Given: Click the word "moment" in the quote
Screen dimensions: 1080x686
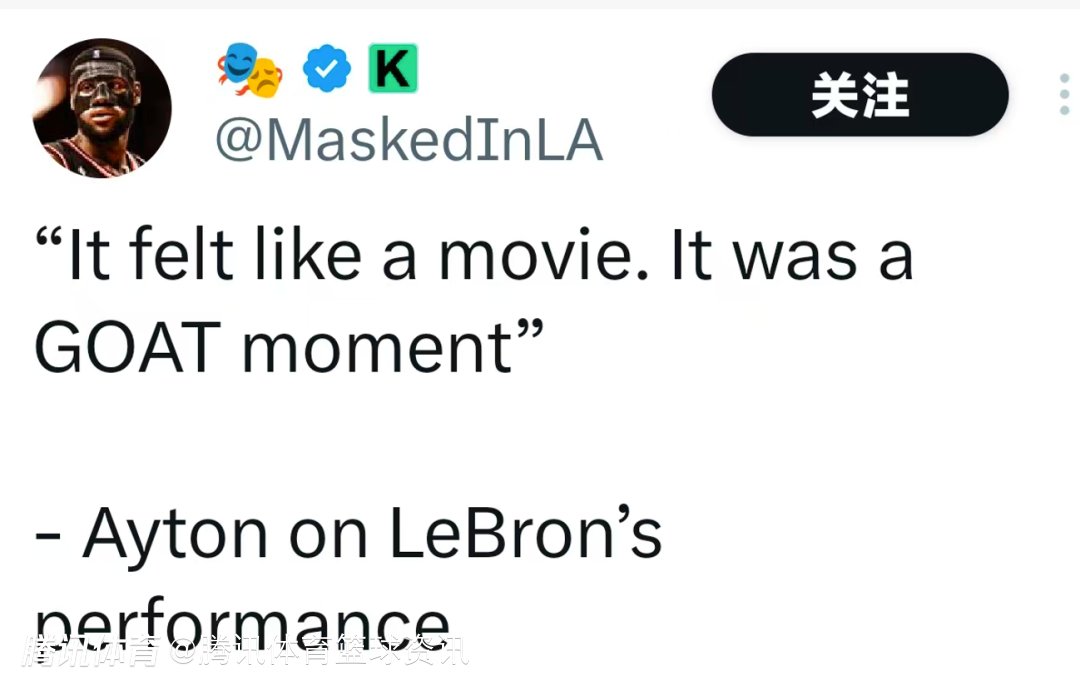Looking at the screenshot, I should tap(376, 348).
